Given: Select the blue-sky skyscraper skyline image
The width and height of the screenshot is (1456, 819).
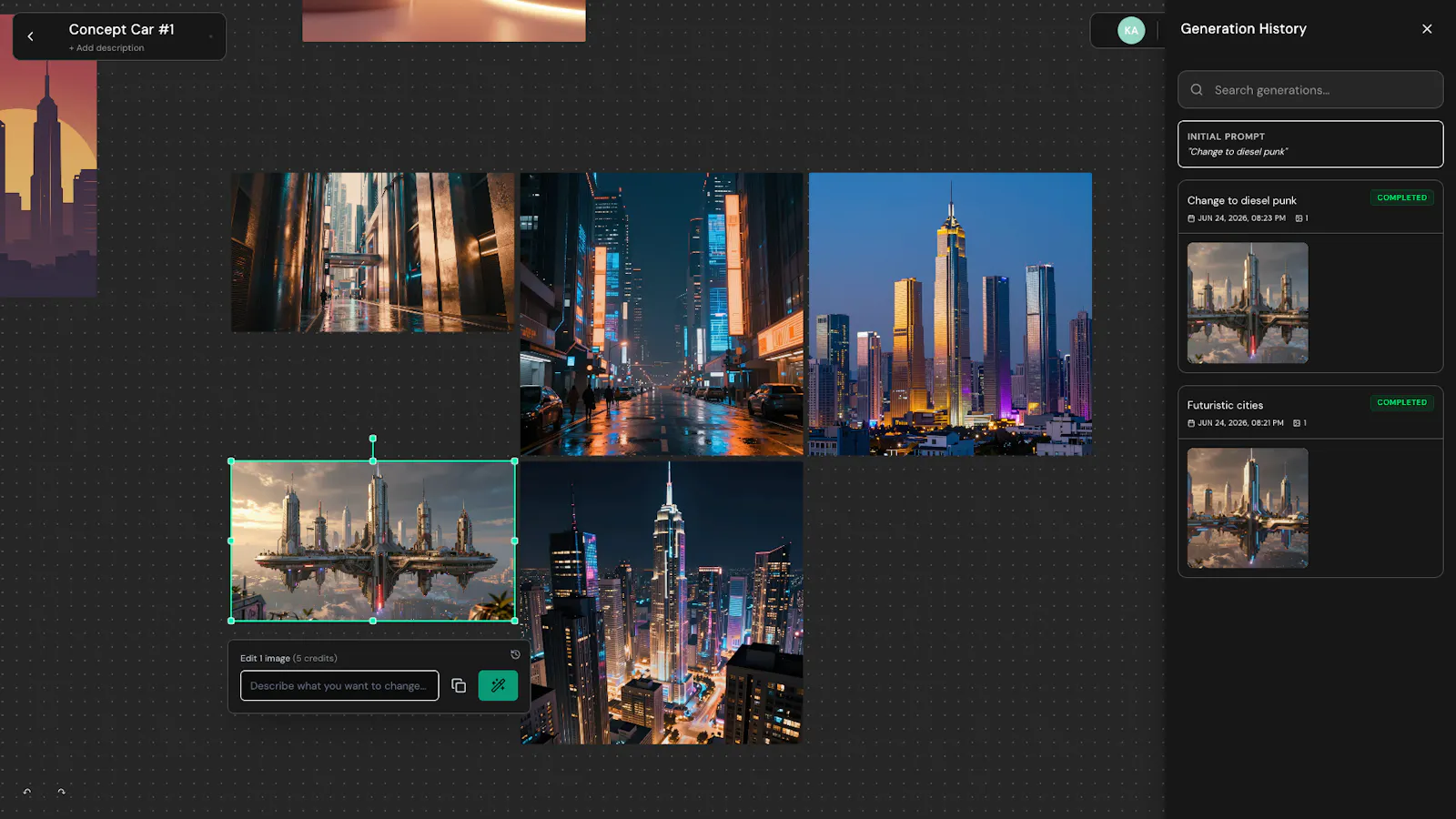Looking at the screenshot, I should coord(950,314).
